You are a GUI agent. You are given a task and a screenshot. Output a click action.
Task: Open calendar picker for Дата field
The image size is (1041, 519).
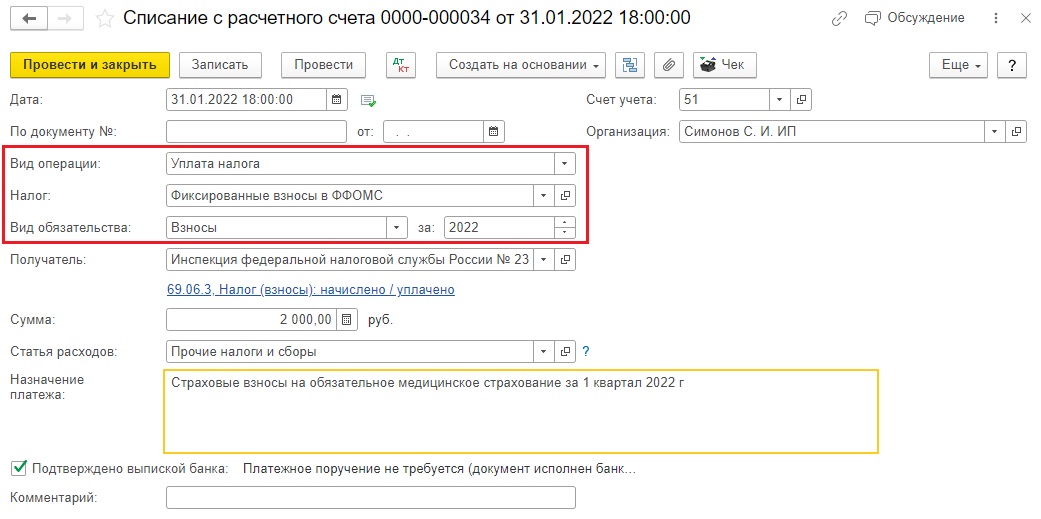(x=337, y=100)
